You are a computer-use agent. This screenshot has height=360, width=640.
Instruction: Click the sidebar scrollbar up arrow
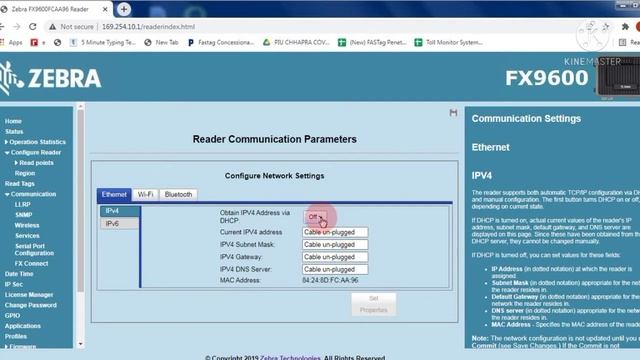80,107
